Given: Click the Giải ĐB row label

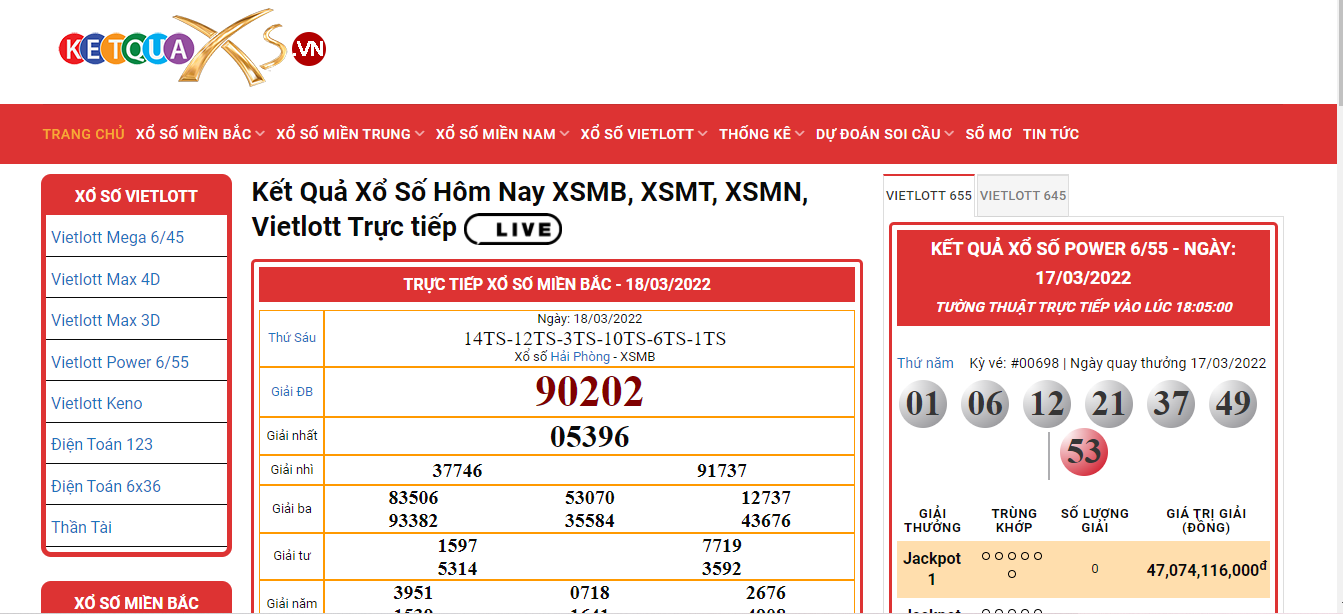Looking at the screenshot, I should 292,392.
